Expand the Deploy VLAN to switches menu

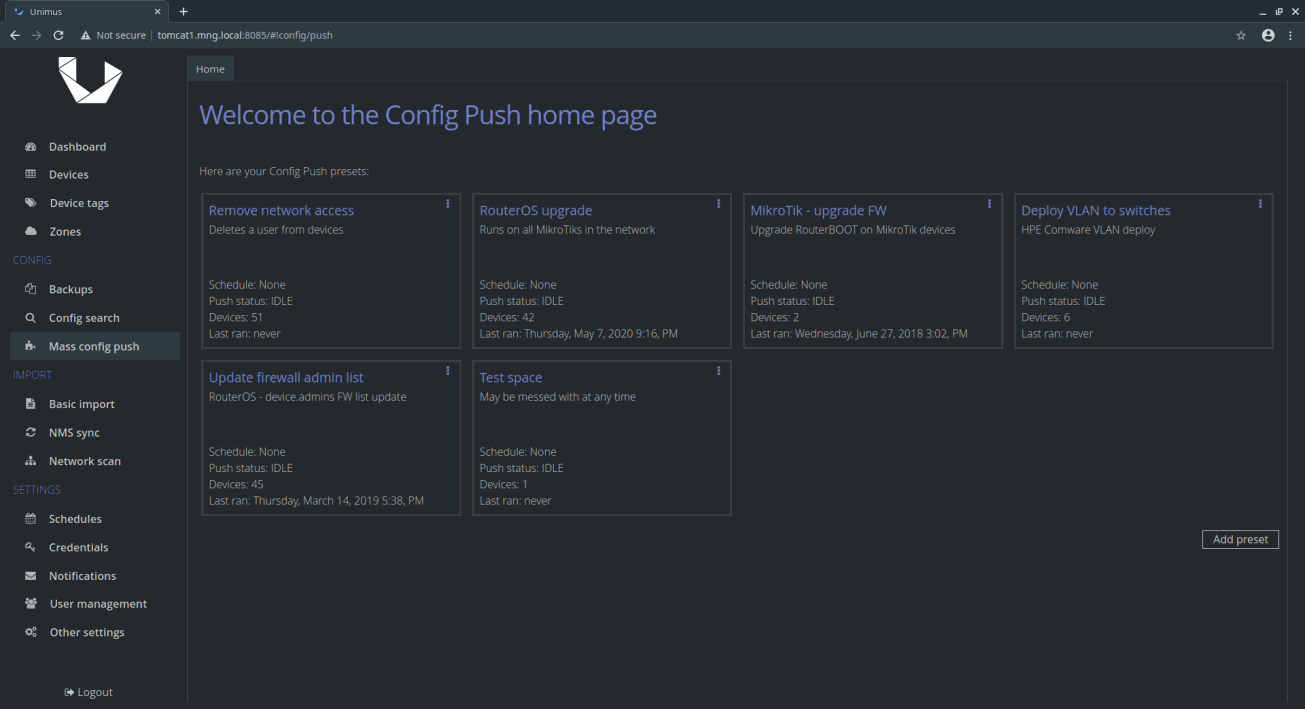tap(1260, 204)
